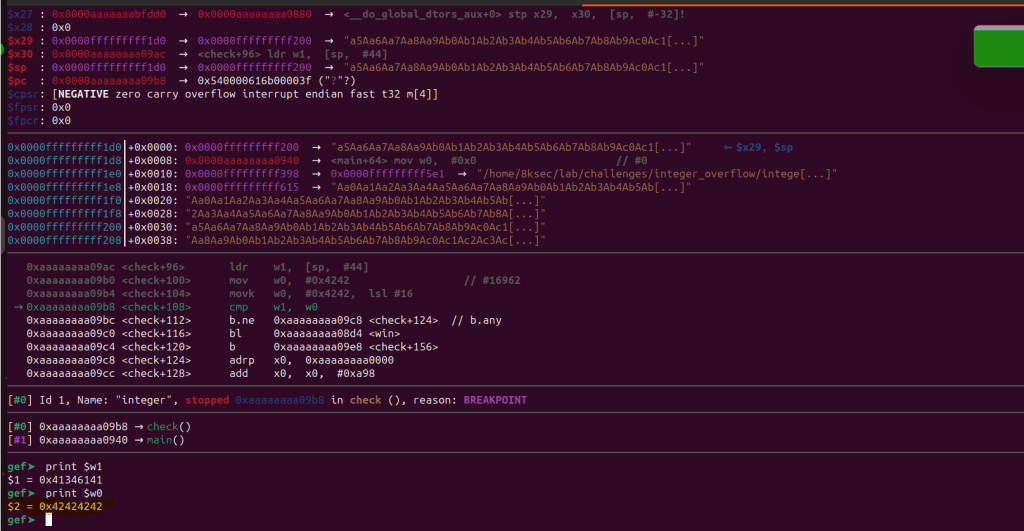Click the $pc register label

[18, 81]
